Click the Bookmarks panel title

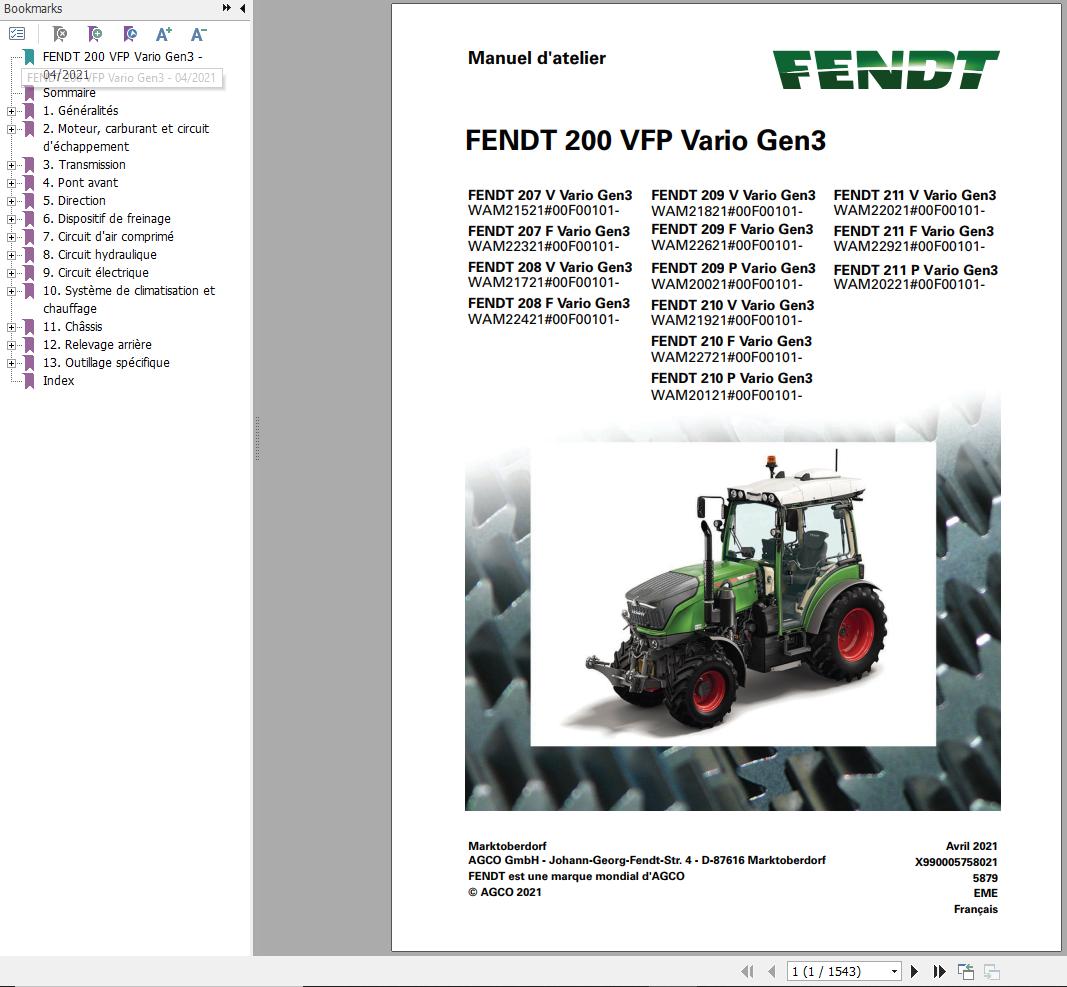pos(33,8)
